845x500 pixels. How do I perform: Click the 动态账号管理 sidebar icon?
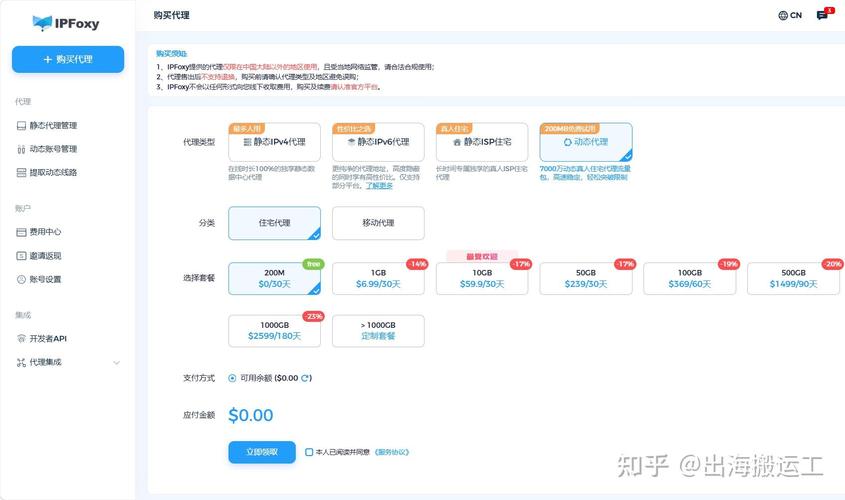[x=22, y=149]
